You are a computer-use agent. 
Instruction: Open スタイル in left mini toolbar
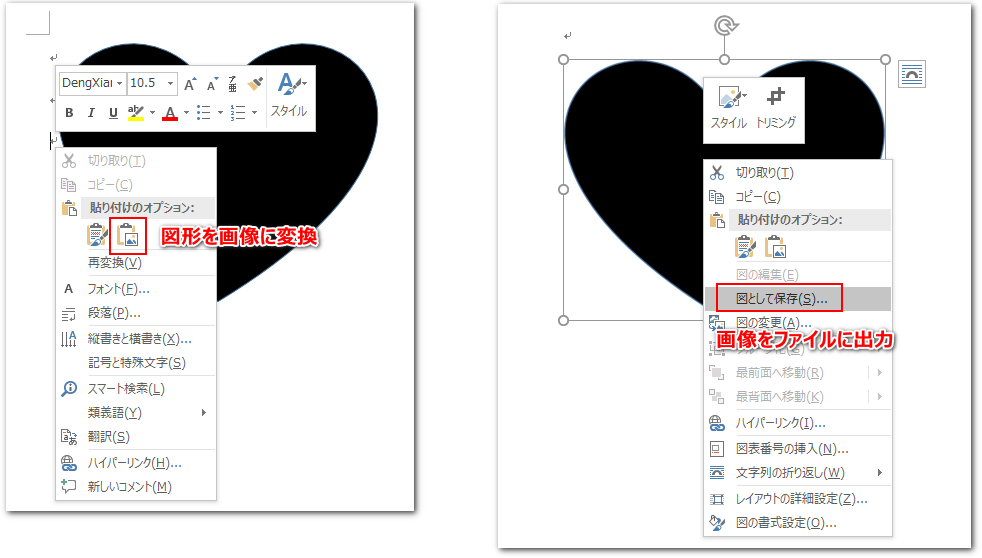289,95
